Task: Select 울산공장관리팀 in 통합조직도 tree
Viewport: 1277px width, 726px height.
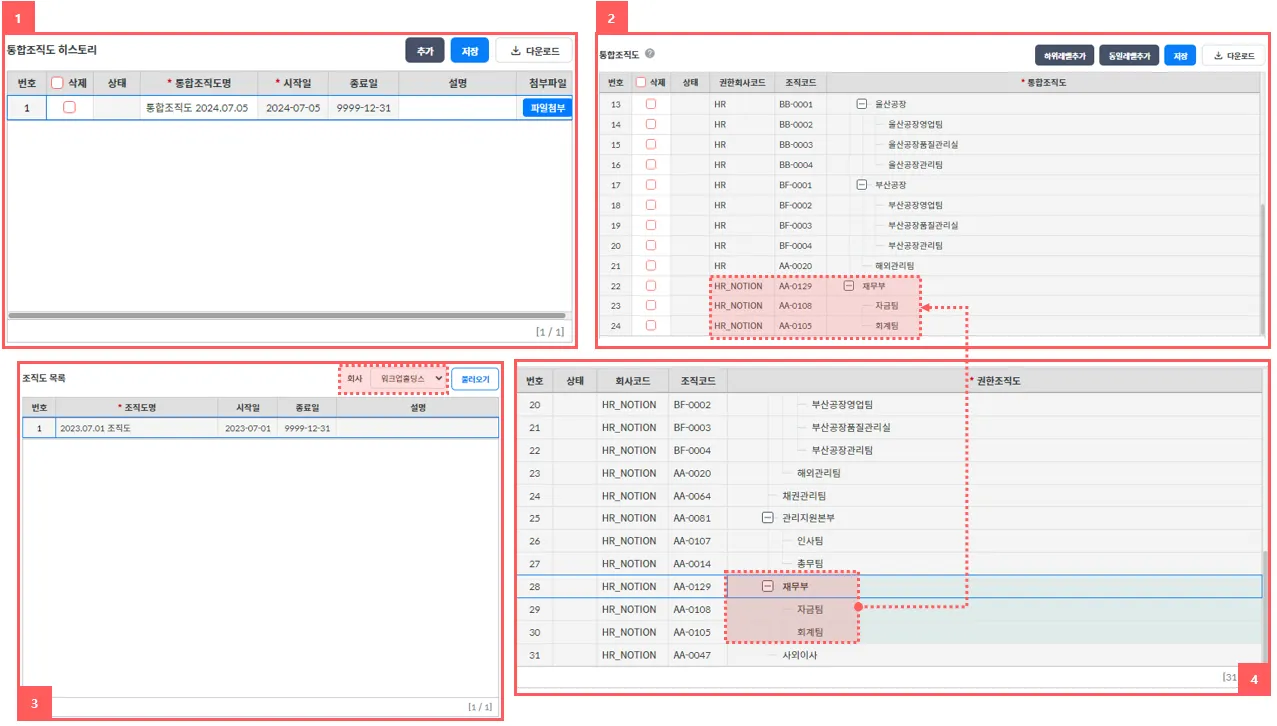Action: click(x=916, y=164)
